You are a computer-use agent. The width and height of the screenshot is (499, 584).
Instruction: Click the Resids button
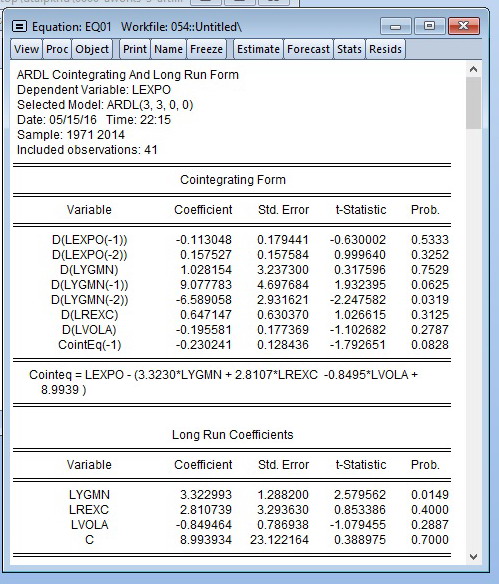(x=385, y=49)
